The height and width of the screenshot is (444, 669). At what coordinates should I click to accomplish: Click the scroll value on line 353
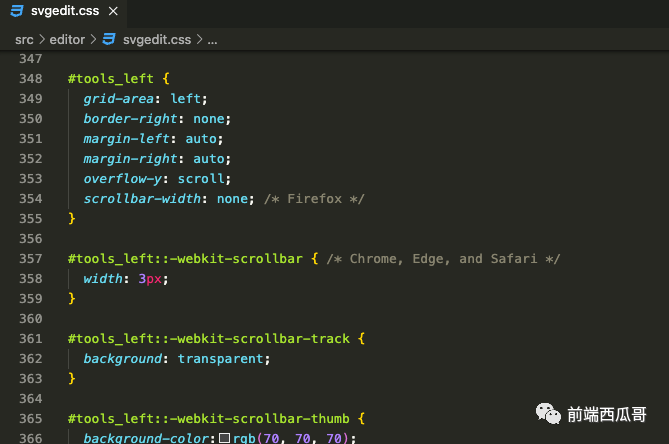[x=201, y=179]
